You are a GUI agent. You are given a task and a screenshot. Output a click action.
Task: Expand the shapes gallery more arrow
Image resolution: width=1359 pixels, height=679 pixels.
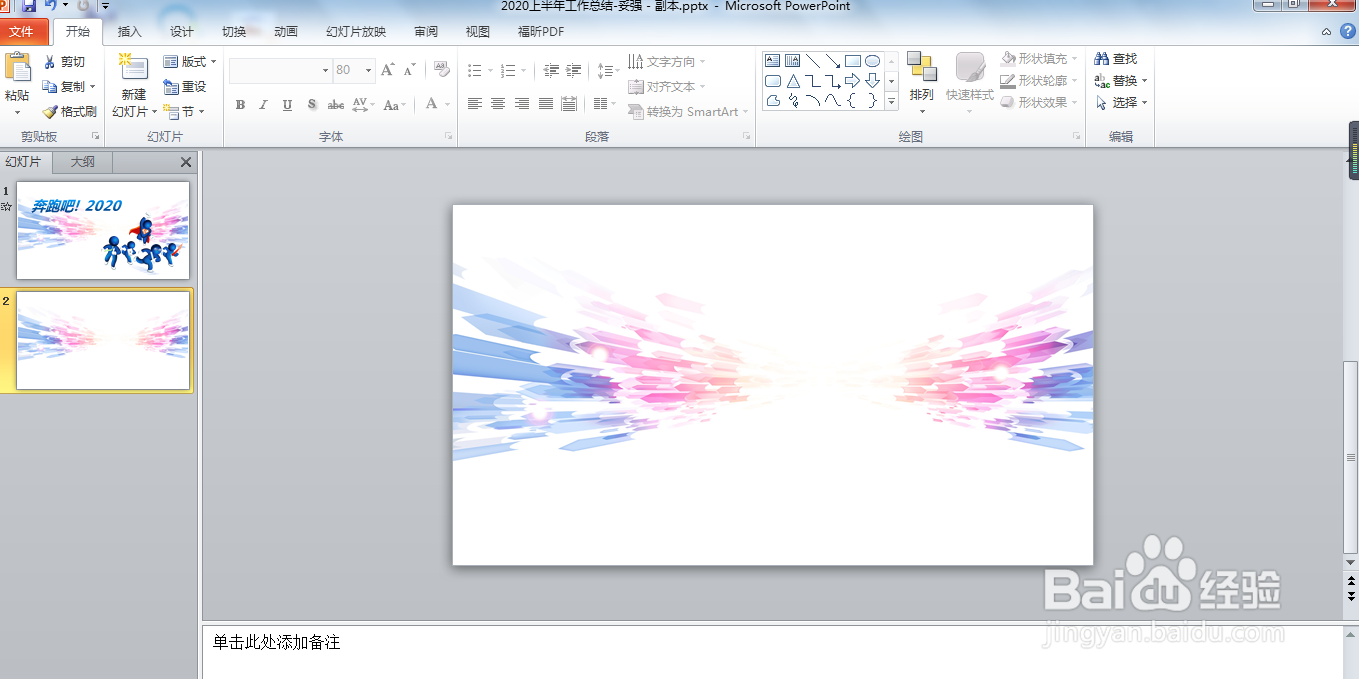892,100
